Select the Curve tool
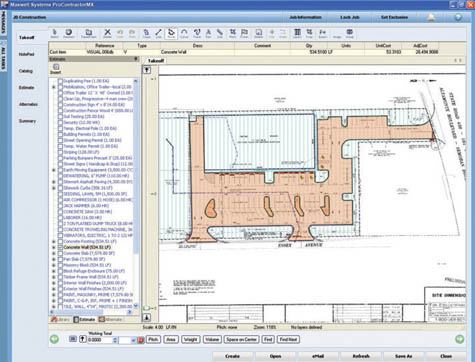The height and width of the screenshot is (362, 475). point(184,33)
